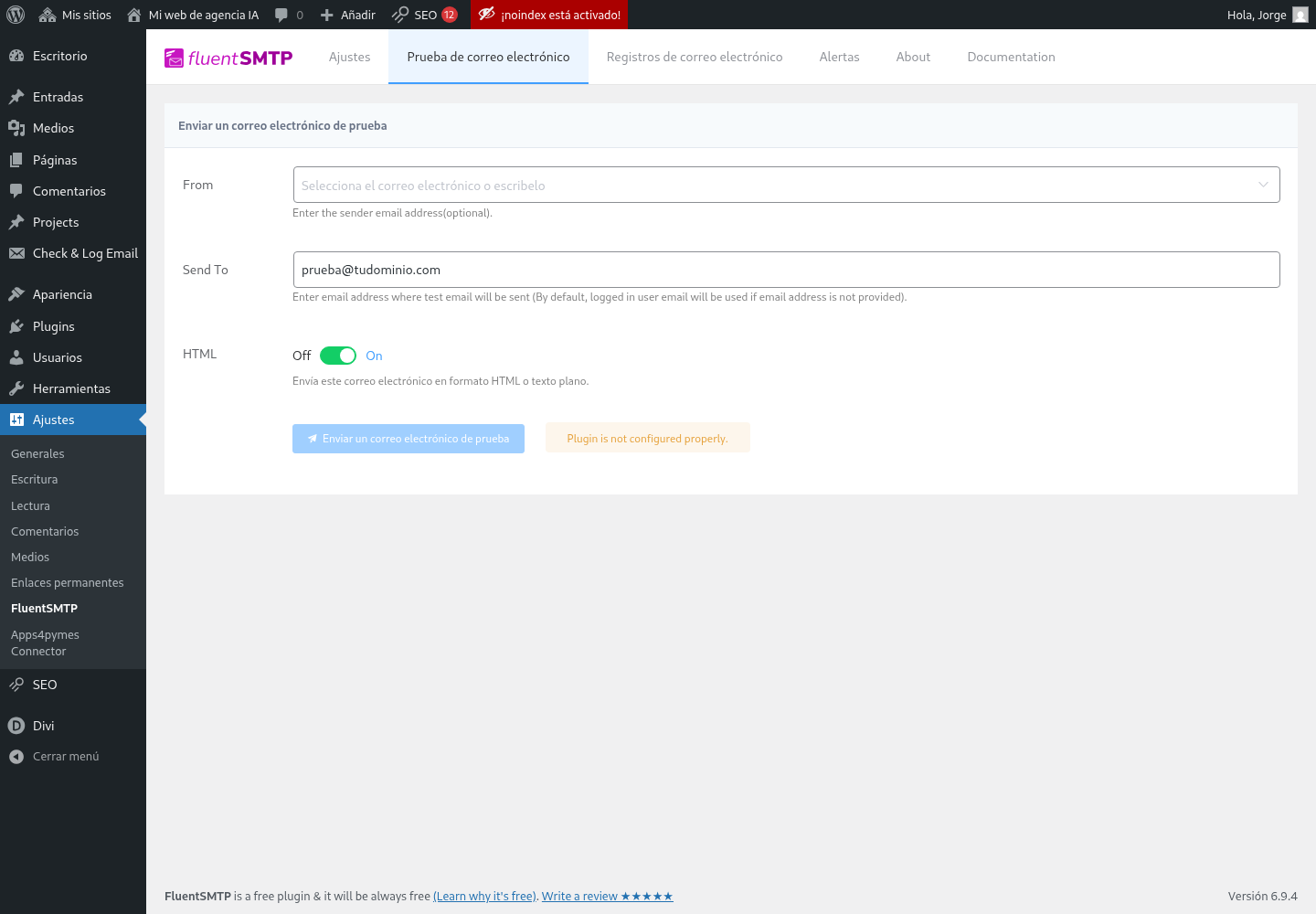Click the Apariencia paintbrush icon
Image resolution: width=1316 pixels, height=914 pixels.
click(x=16, y=294)
